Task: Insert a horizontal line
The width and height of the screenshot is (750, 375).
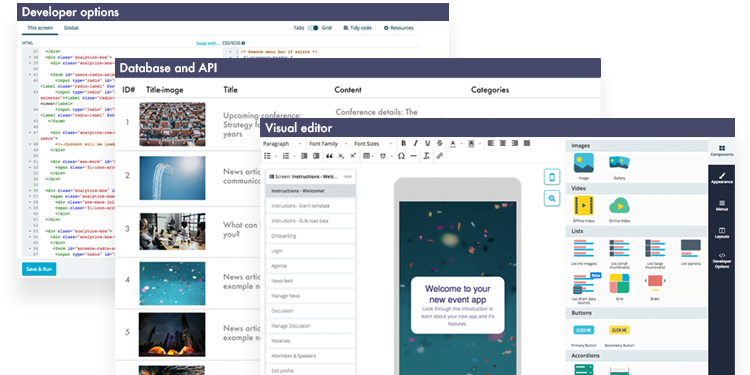Action: 413,156
